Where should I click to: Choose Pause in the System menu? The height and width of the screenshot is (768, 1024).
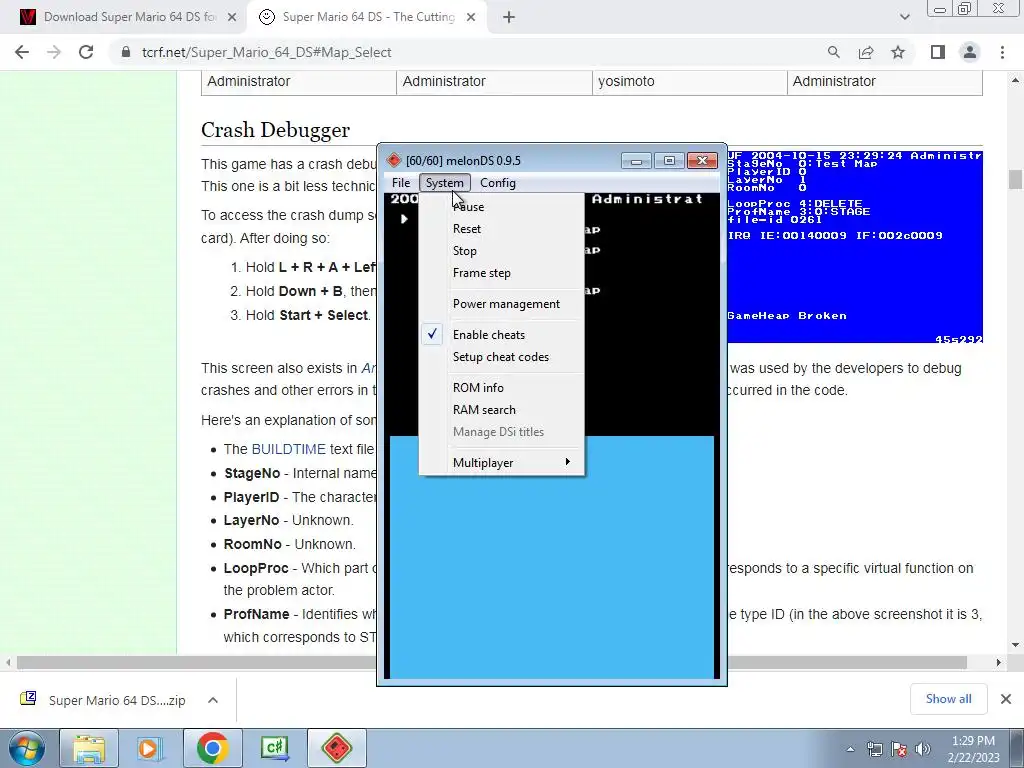pos(502,206)
